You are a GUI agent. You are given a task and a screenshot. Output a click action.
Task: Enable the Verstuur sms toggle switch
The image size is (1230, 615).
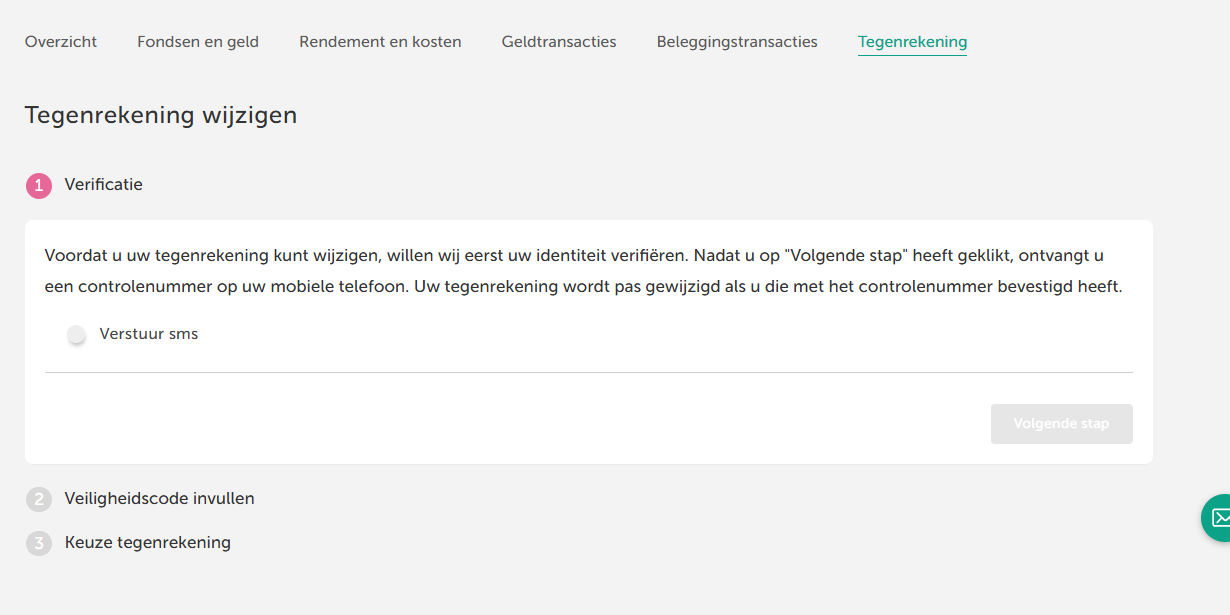click(76, 335)
